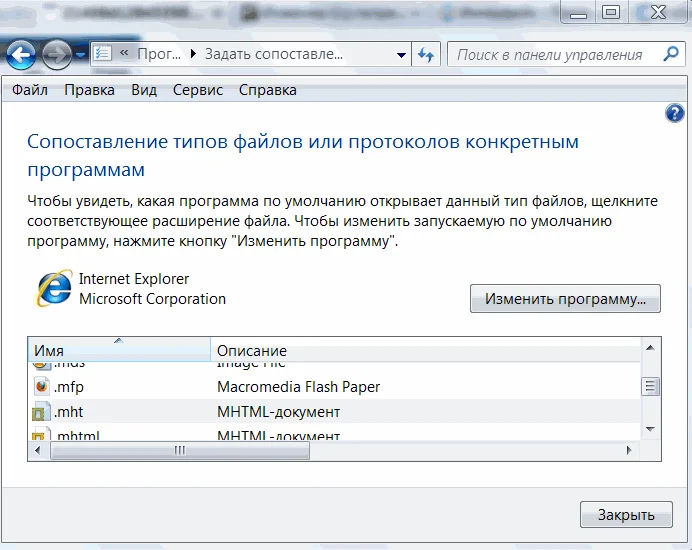This screenshot has width=692, height=550.
Task: Click the "Изменить программу..." button
Action: (565, 298)
